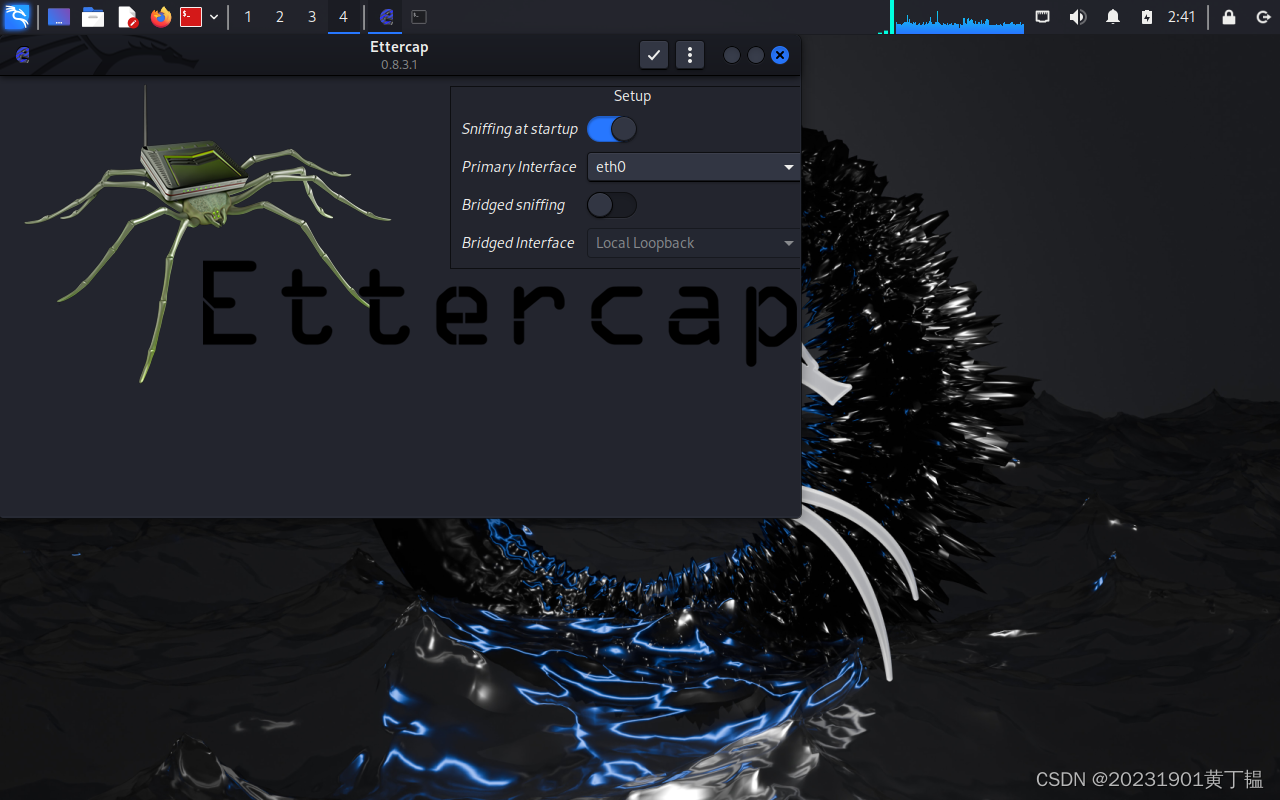This screenshot has width=1280, height=800.
Task: Launch Firefox browser from panel
Action: (x=161, y=17)
